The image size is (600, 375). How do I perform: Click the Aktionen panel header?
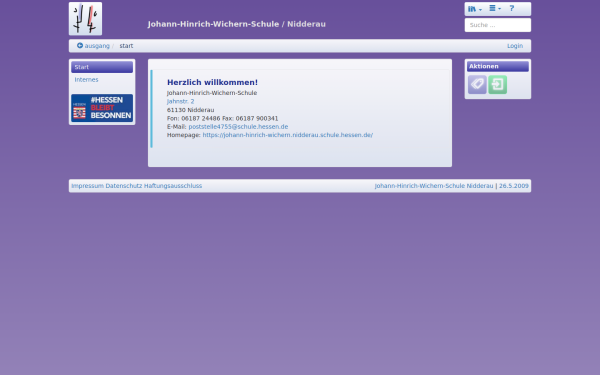[497, 66]
